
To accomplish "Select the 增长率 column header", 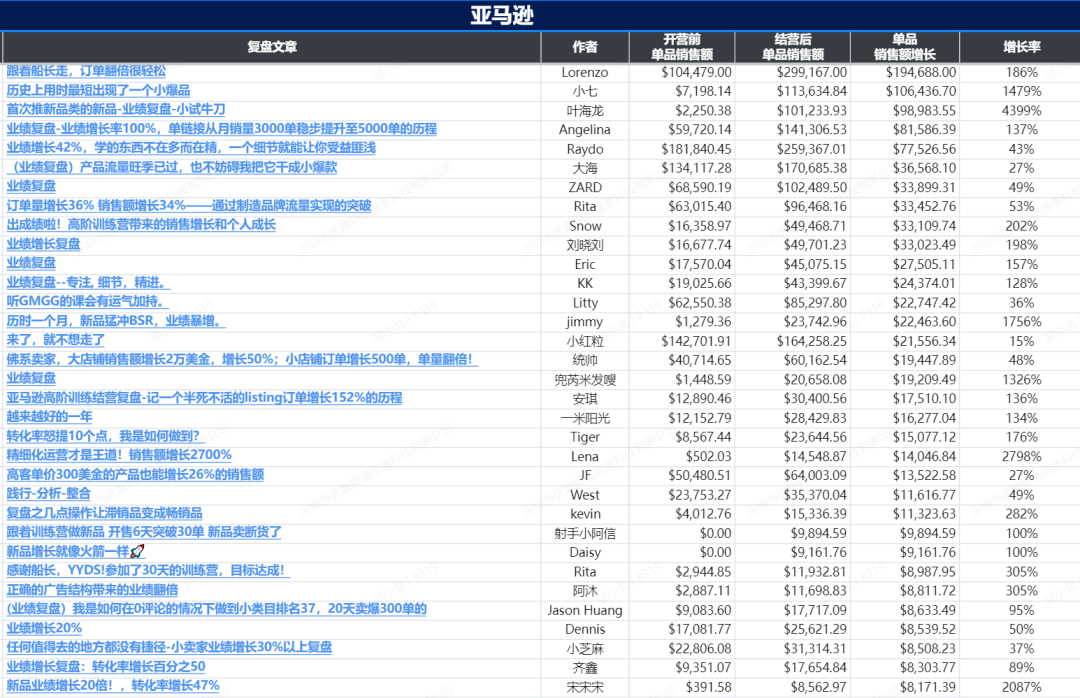I will pos(1021,47).
